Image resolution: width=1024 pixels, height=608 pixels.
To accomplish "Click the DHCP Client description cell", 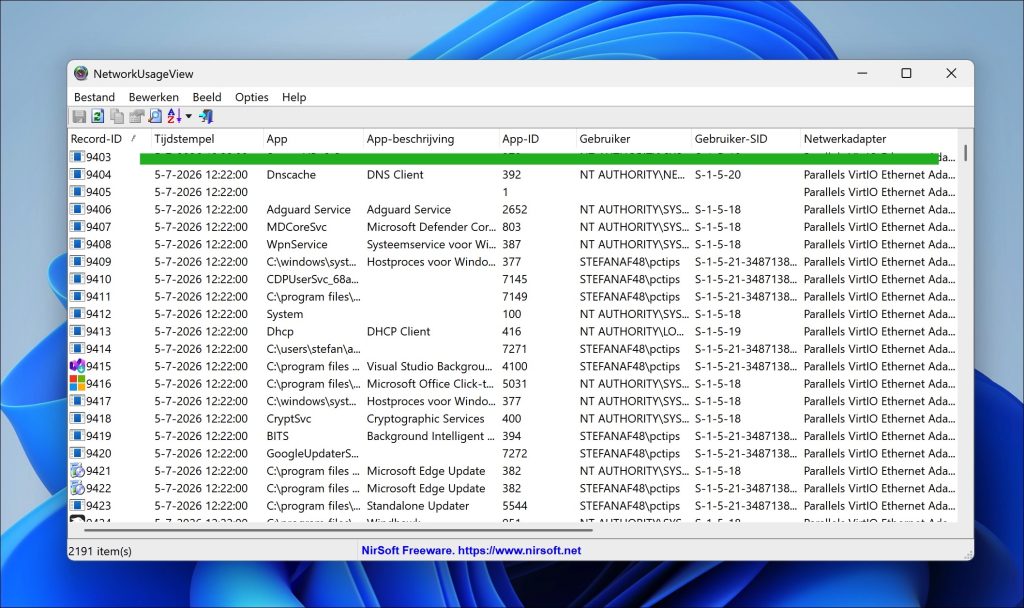I will tap(398, 332).
